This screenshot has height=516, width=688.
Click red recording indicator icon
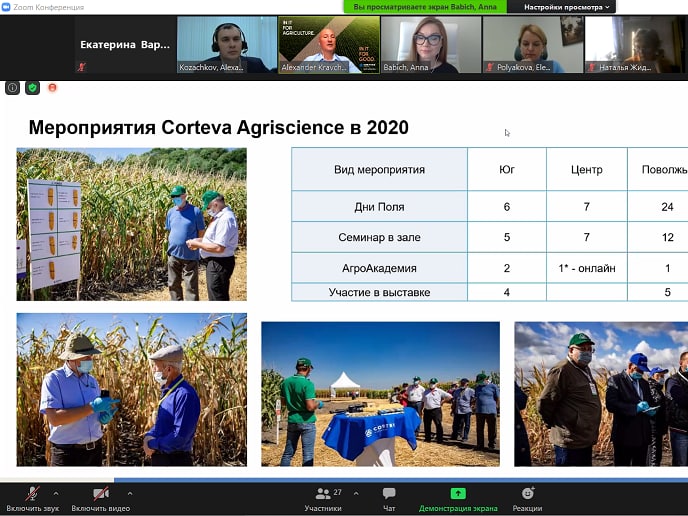[x=52, y=88]
